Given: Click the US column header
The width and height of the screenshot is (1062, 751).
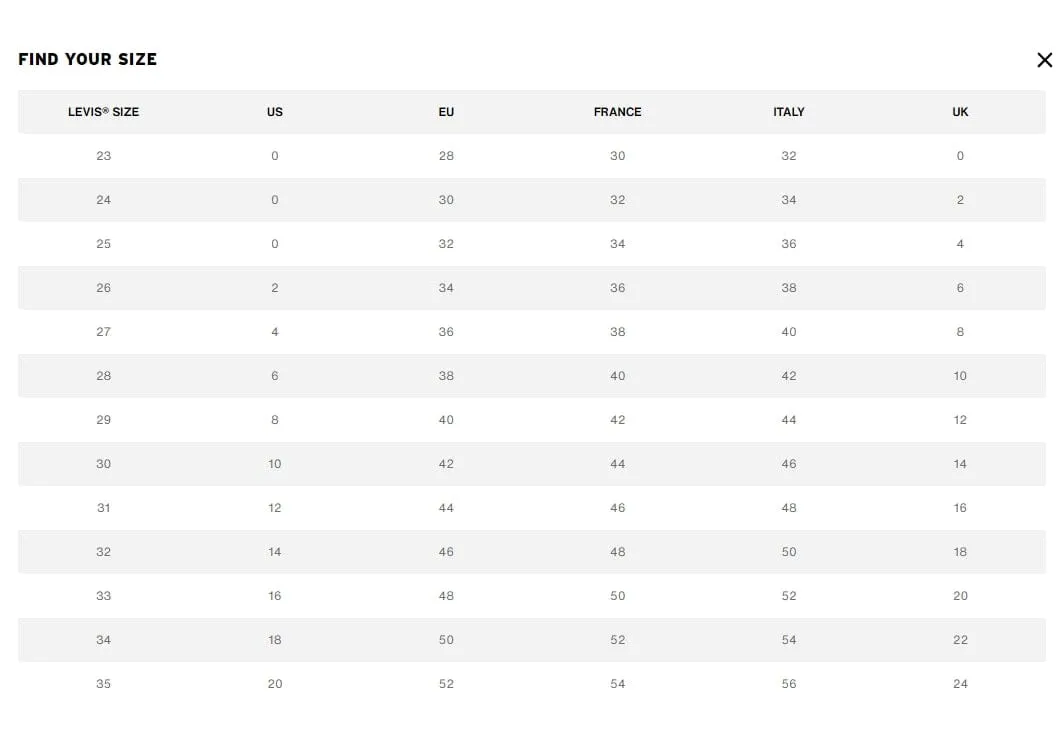Looking at the screenshot, I should click(x=275, y=112).
